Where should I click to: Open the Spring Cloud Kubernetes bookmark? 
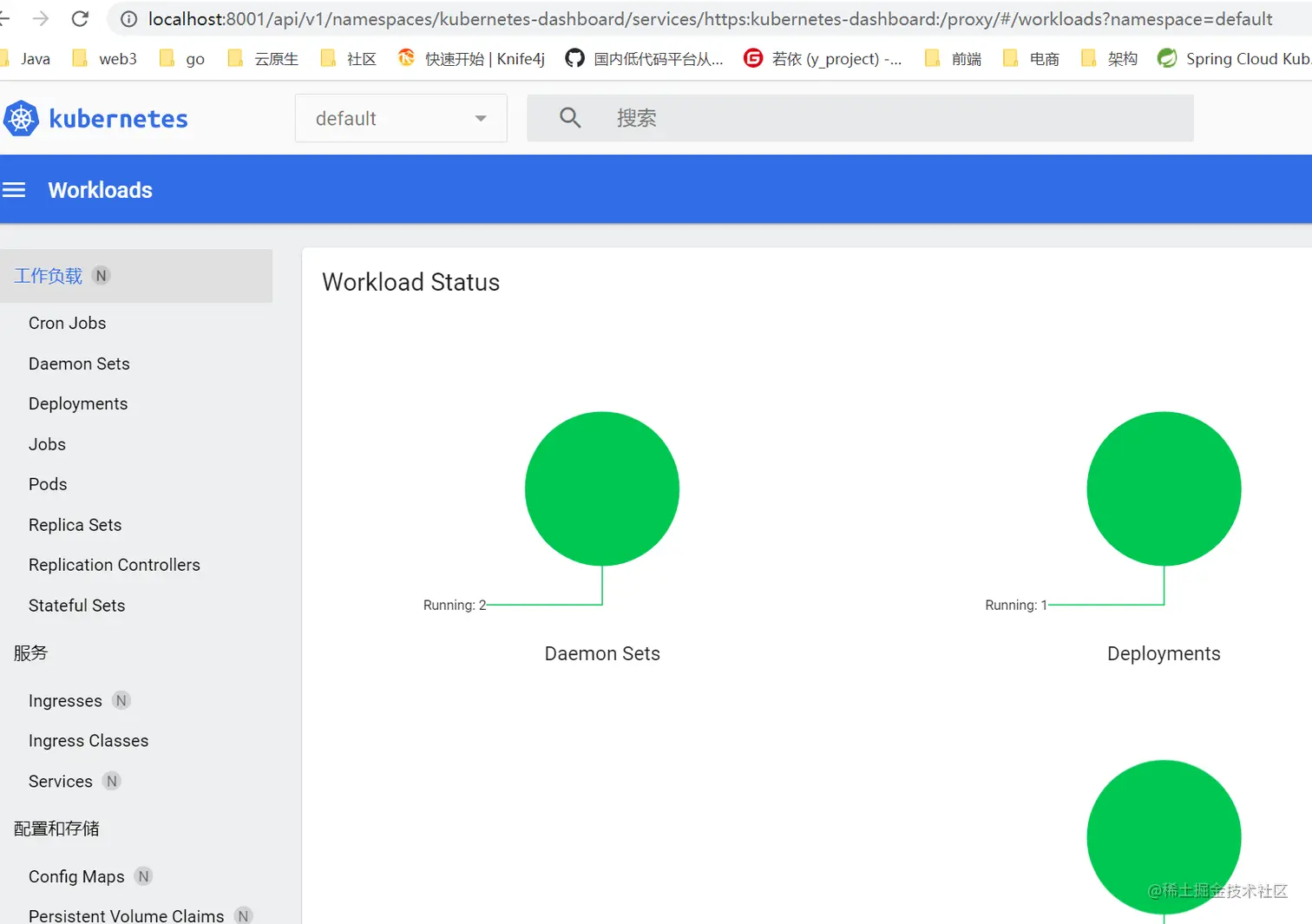(x=1235, y=58)
